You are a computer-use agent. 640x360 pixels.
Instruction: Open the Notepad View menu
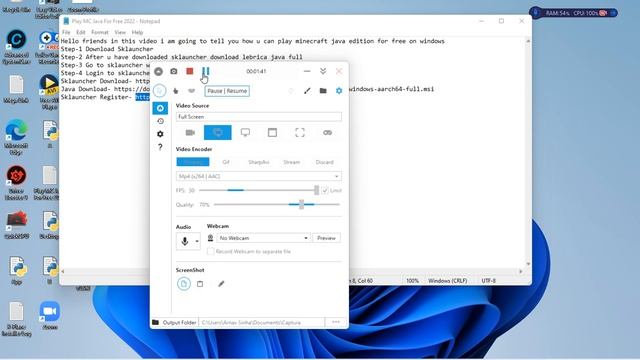[120, 32]
